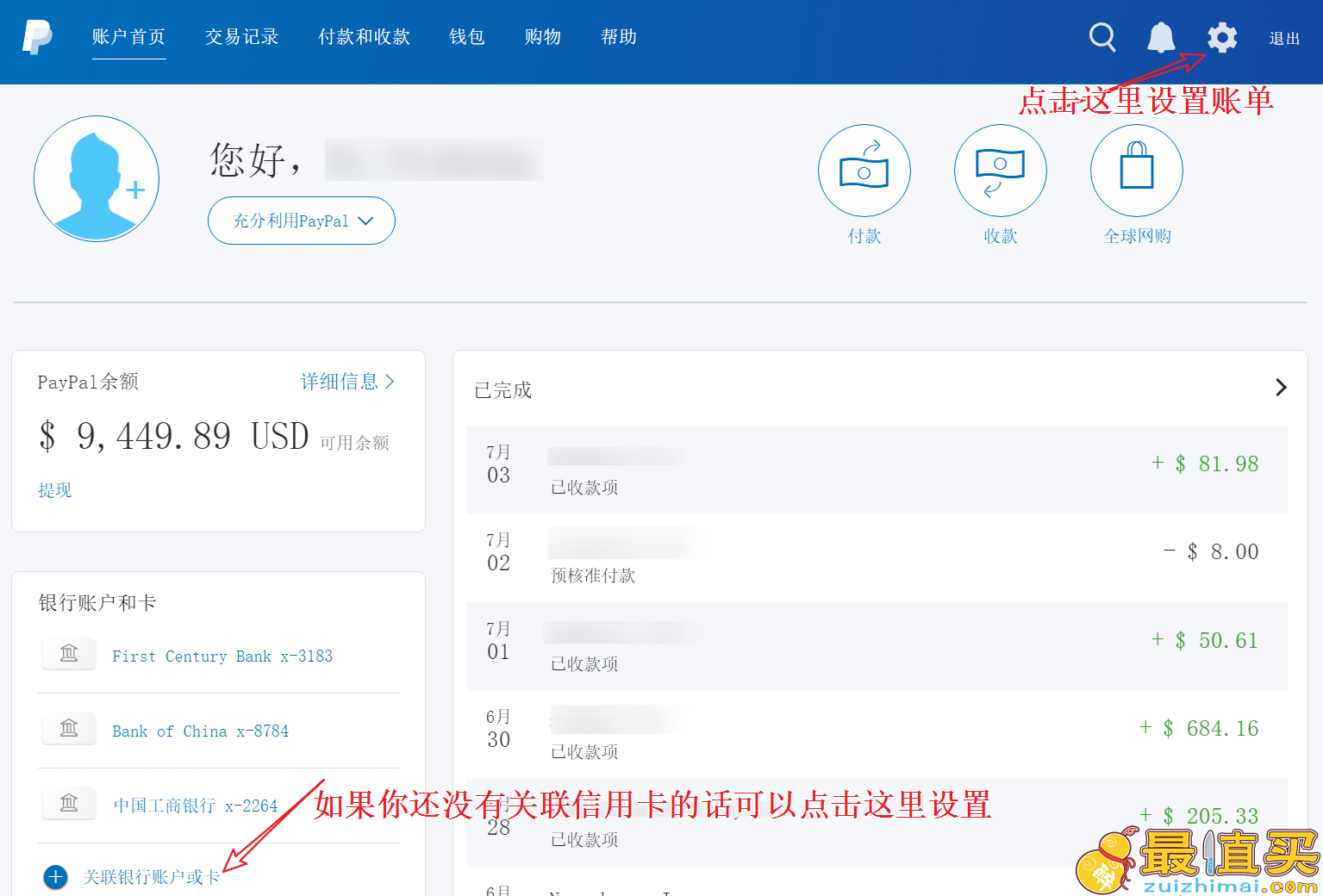Viewport: 1323px width, 896px height.
Task: Go to the 账户首页 tab
Action: (128, 37)
